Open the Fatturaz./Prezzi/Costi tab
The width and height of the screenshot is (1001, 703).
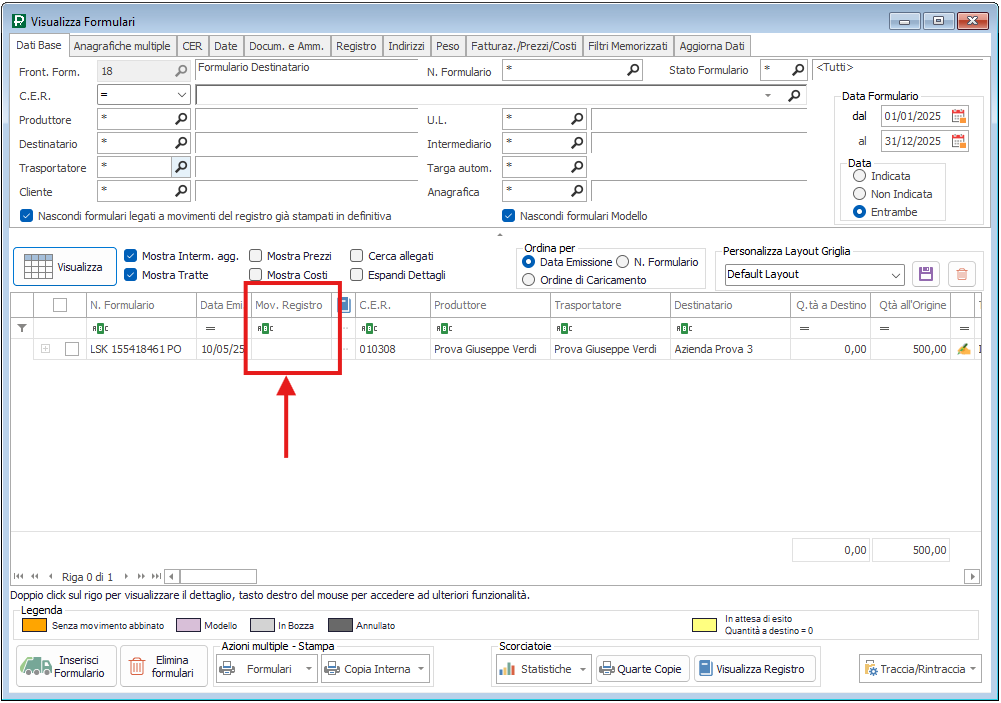524,46
